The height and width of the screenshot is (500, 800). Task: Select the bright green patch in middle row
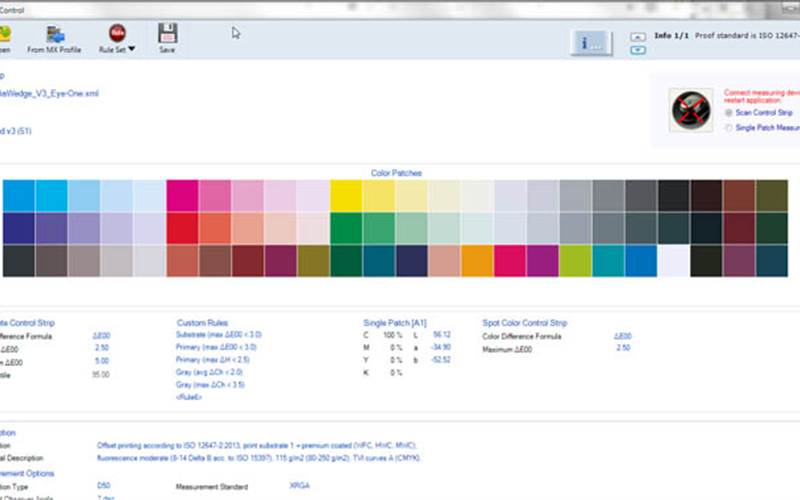tap(345, 228)
